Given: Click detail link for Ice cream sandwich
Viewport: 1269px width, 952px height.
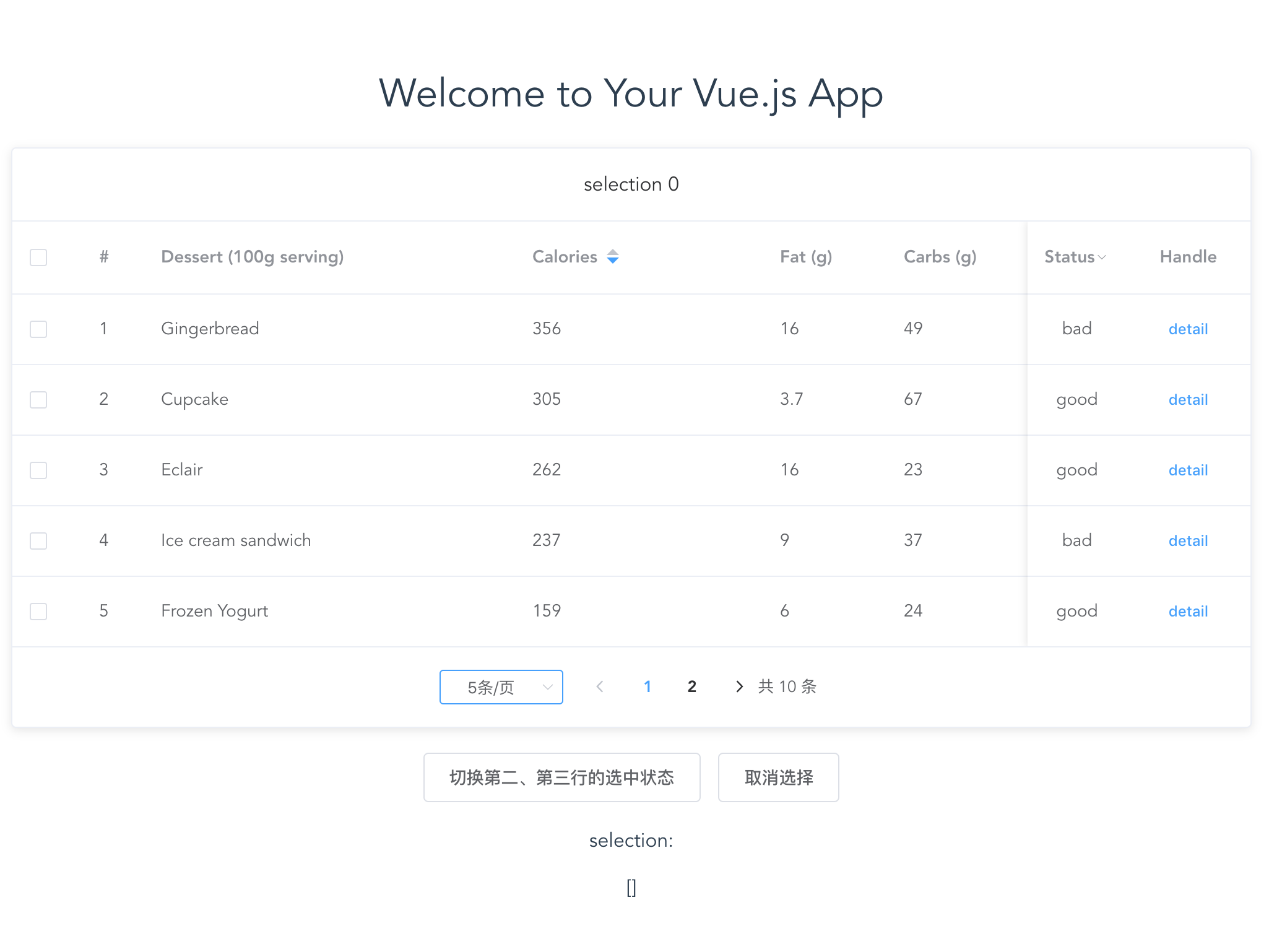Looking at the screenshot, I should (1187, 541).
